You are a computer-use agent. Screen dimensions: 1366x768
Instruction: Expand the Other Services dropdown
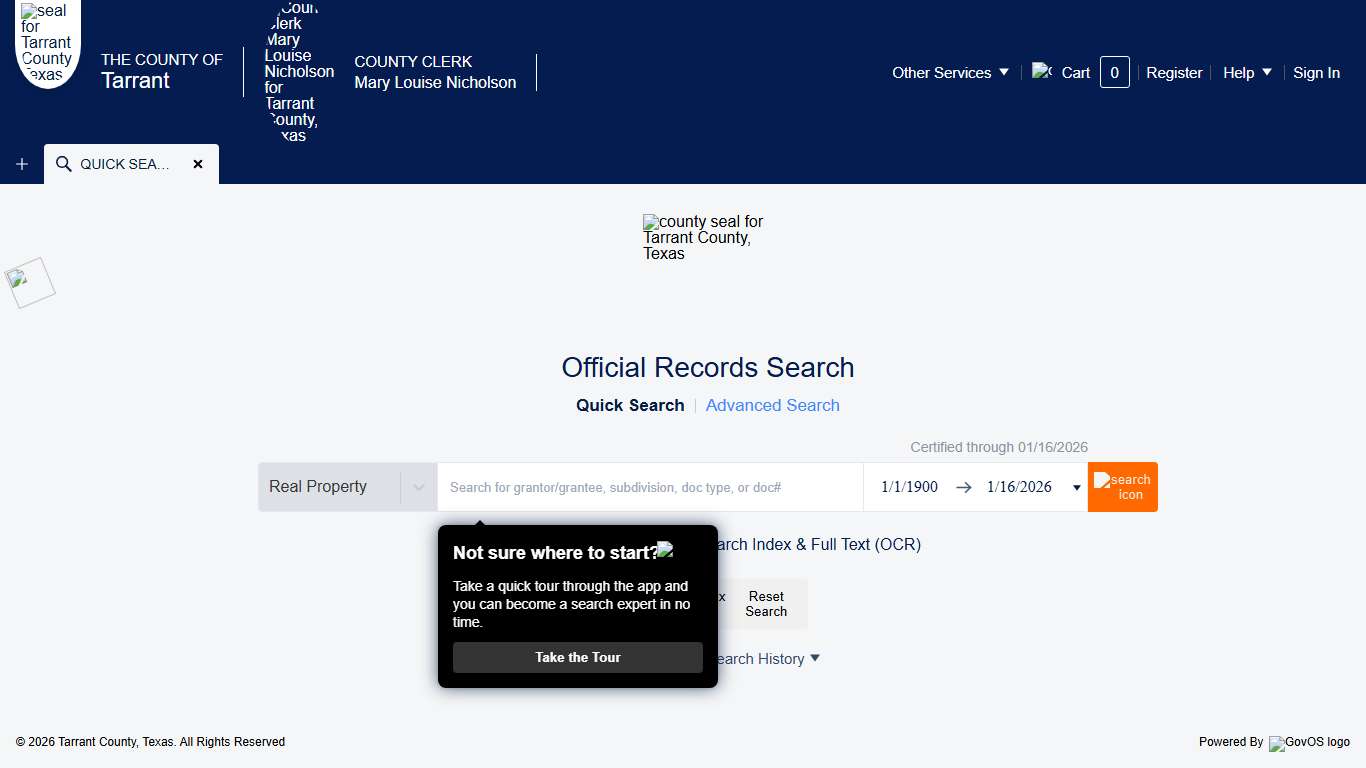pos(950,73)
